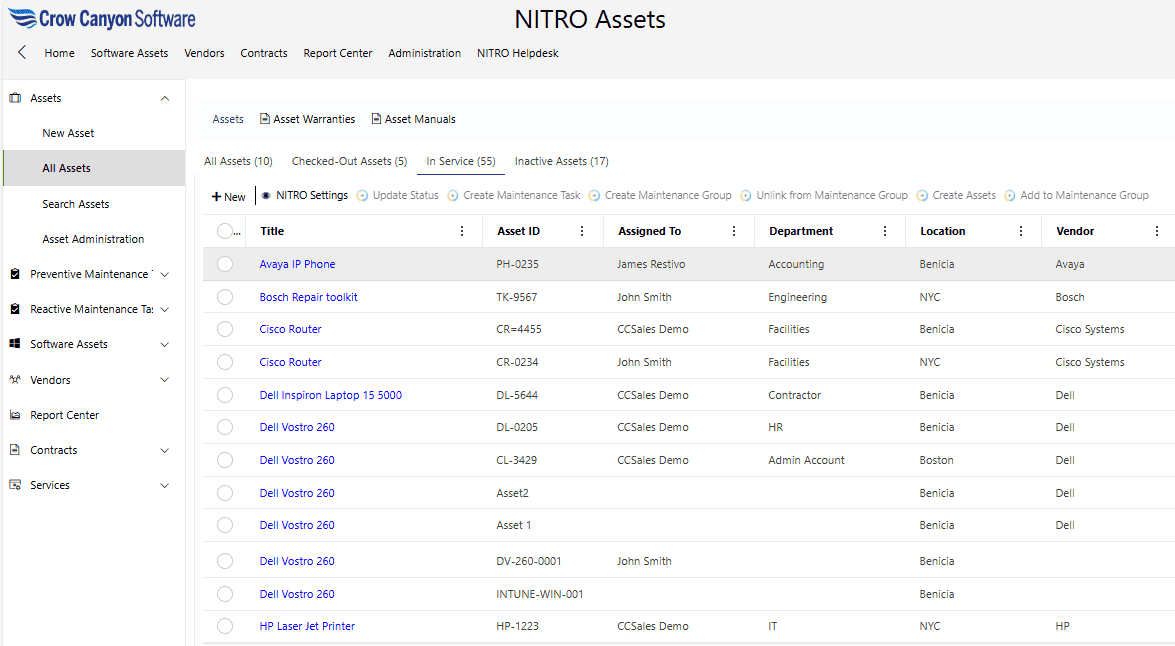Click New Asset in the sidebar
Screen dimensions: 1175x646
point(68,133)
